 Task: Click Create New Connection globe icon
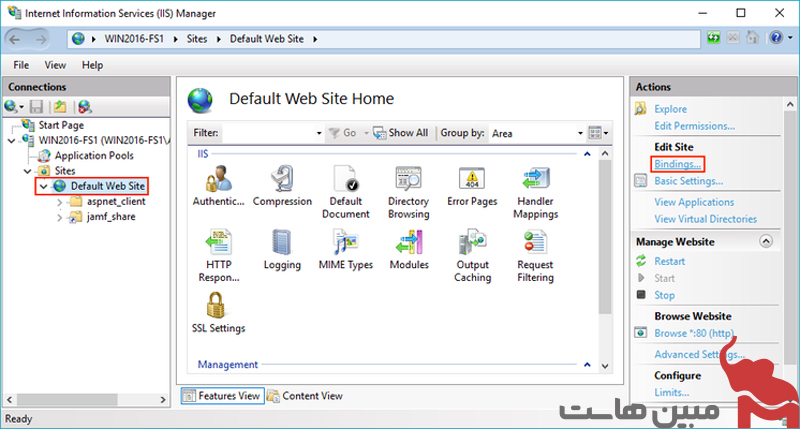[11, 107]
